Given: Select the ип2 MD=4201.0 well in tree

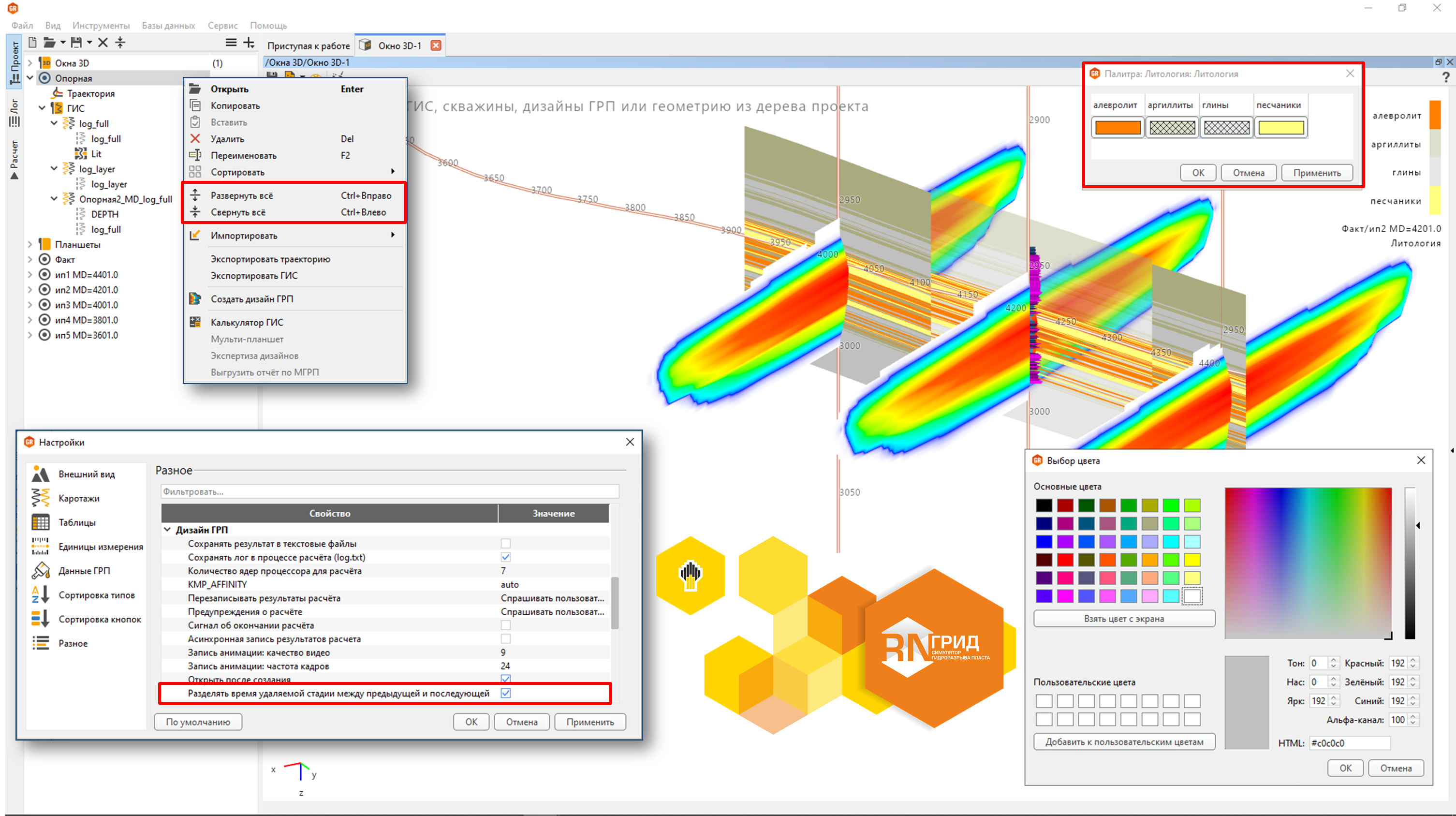Looking at the screenshot, I should point(87,290).
